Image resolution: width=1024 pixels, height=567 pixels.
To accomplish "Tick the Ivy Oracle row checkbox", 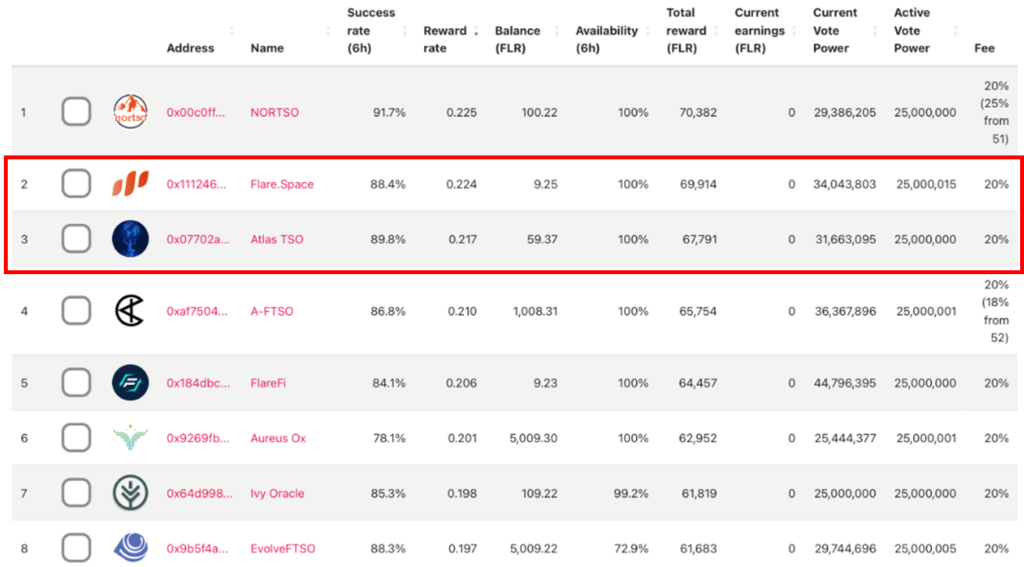I will [x=76, y=493].
